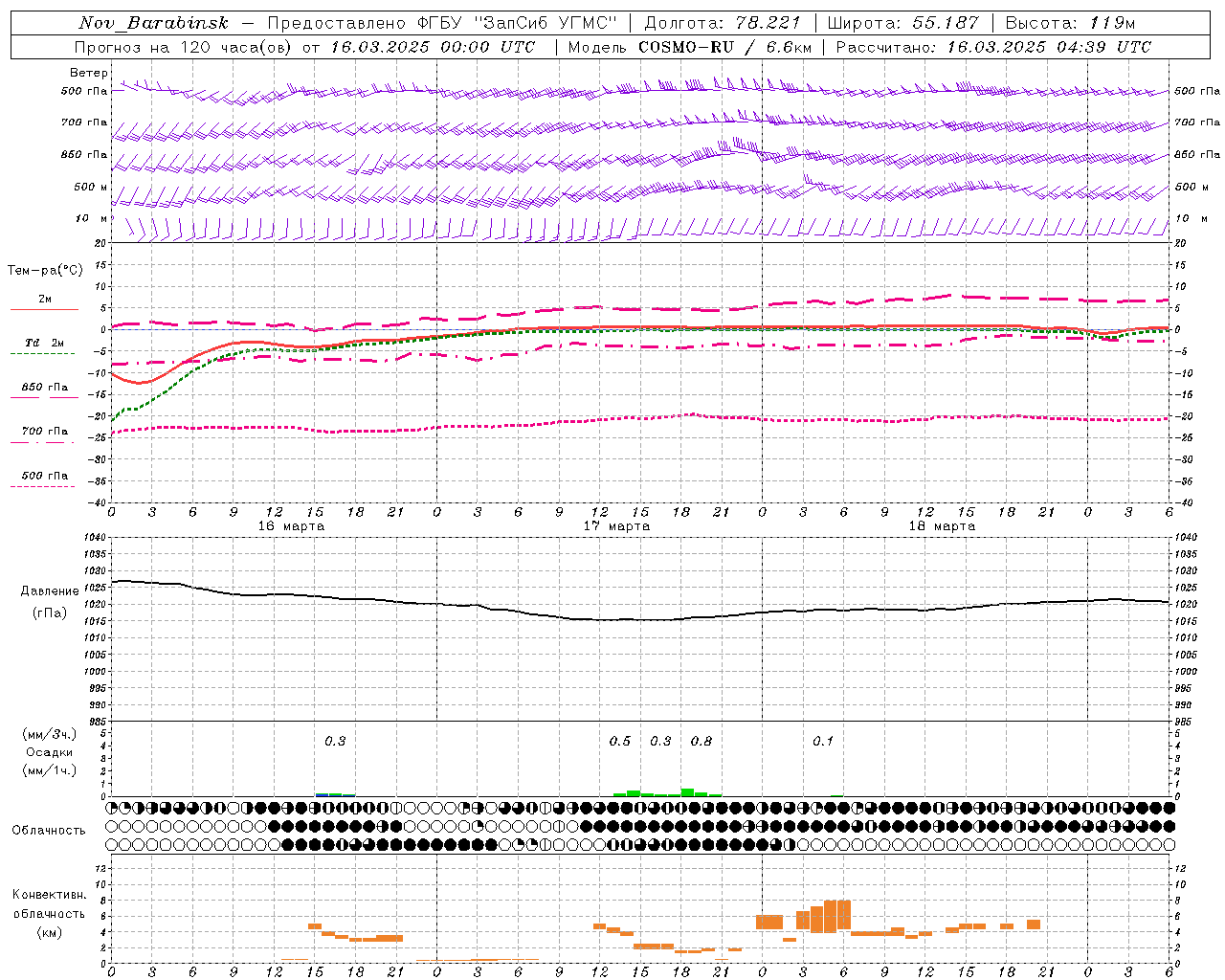Click the '0.1' precipitation amount value
The image size is (1225, 980).
(x=823, y=742)
